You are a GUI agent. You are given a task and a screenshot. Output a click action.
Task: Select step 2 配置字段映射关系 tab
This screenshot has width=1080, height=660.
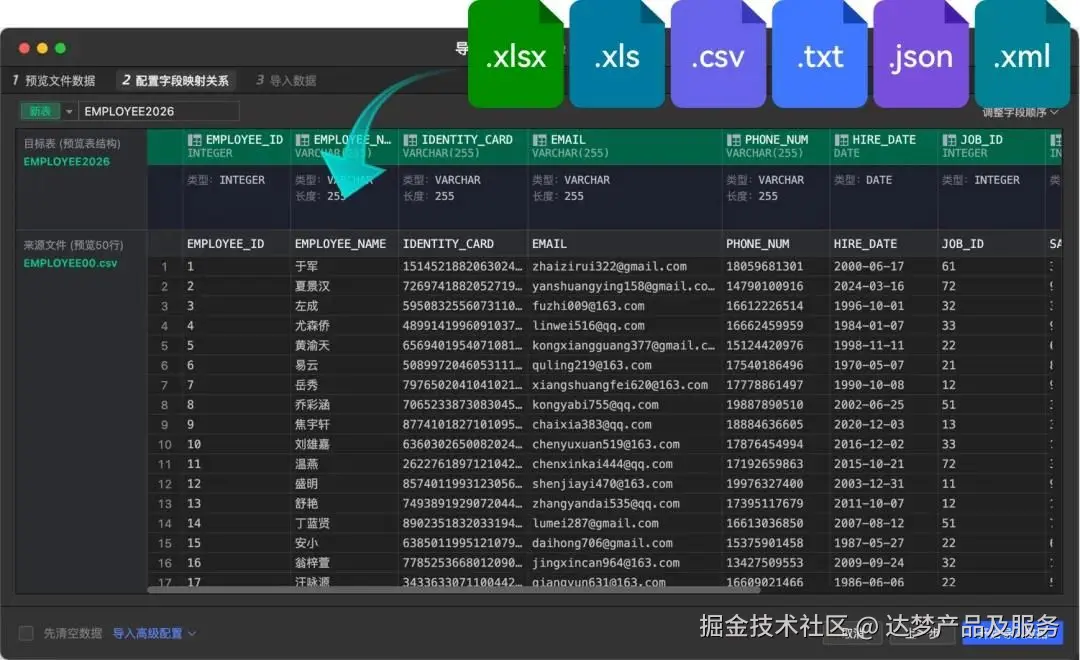pyautogui.click(x=176, y=81)
